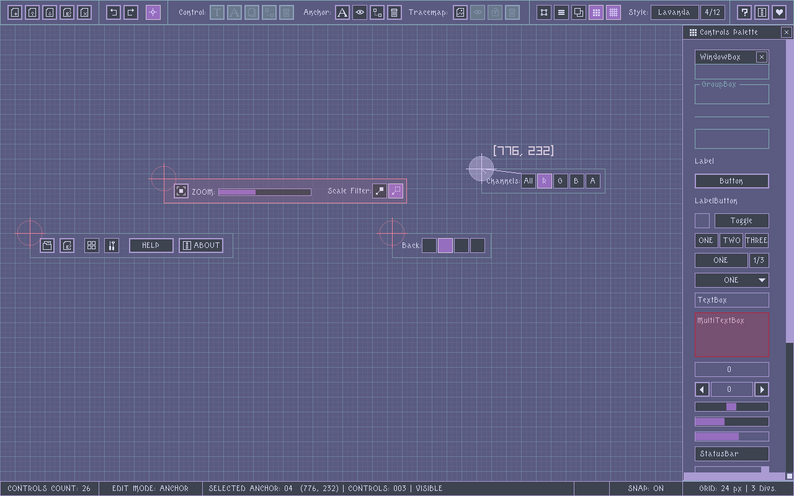This screenshot has width=794, height=496.
Task: Pick the Button control from palette
Action: click(732, 181)
